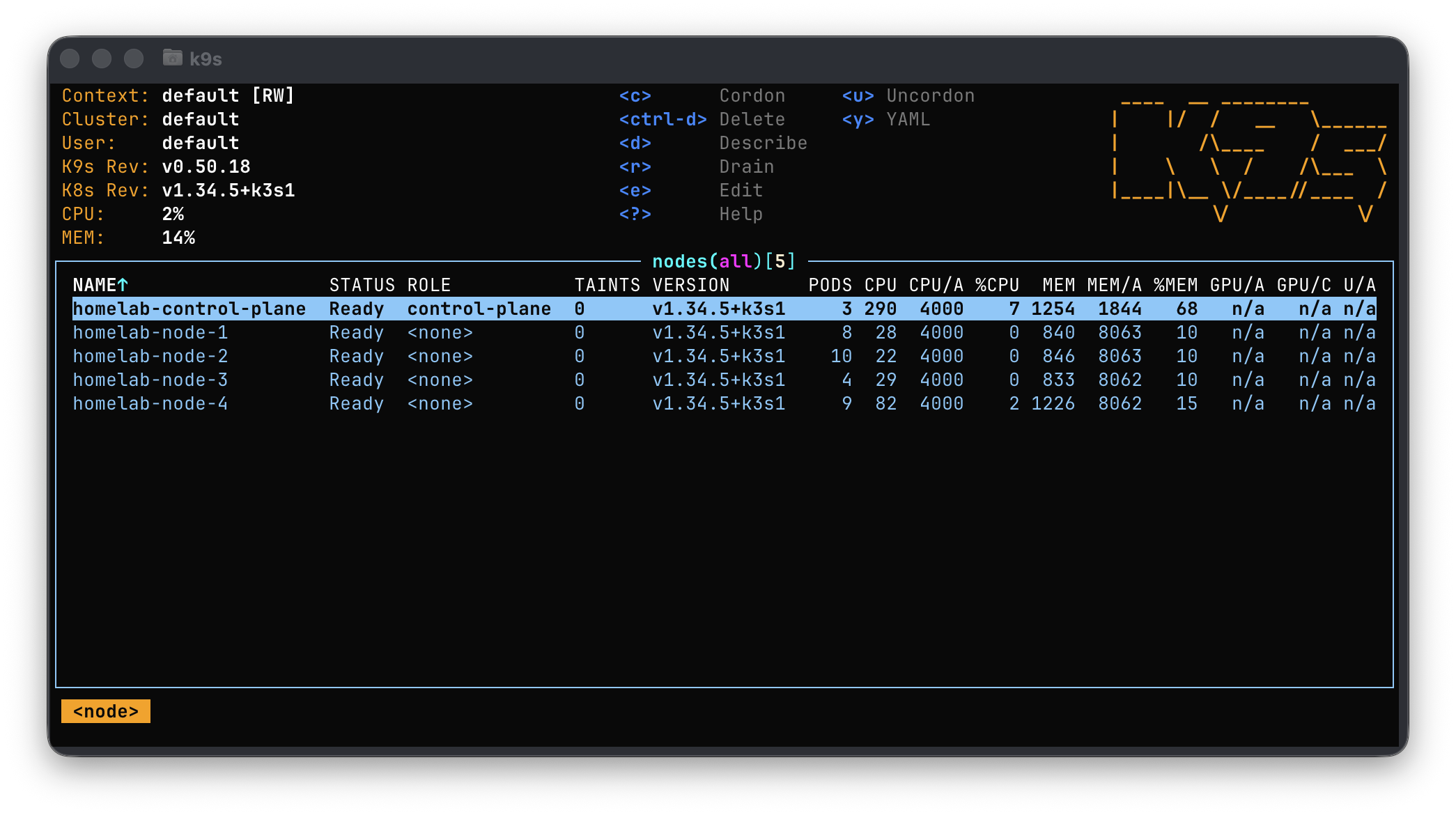The height and width of the screenshot is (815, 1456).
Task: Click the PODS column header
Action: tap(830, 285)
